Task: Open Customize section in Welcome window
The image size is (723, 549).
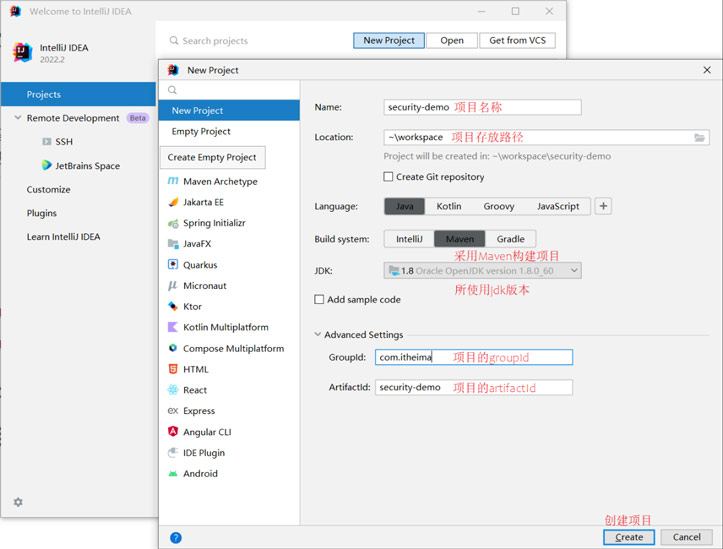Action: coord(48,189)
